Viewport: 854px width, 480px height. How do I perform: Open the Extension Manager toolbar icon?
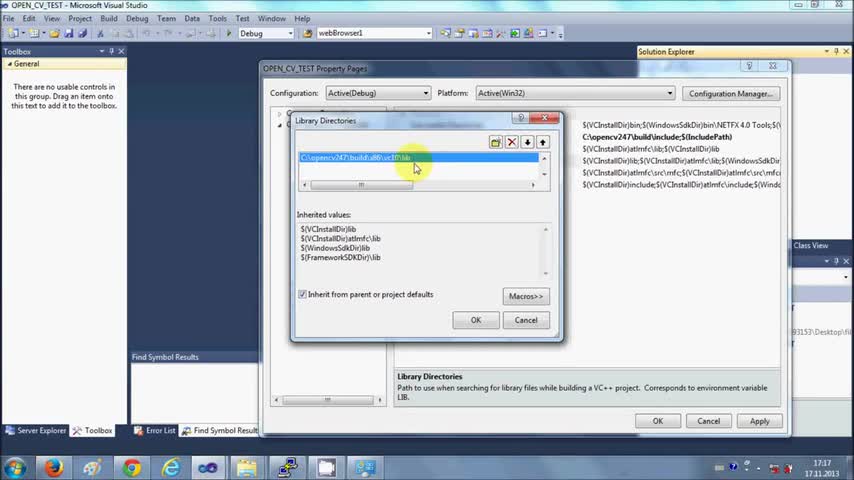click(x=528, y=33)
